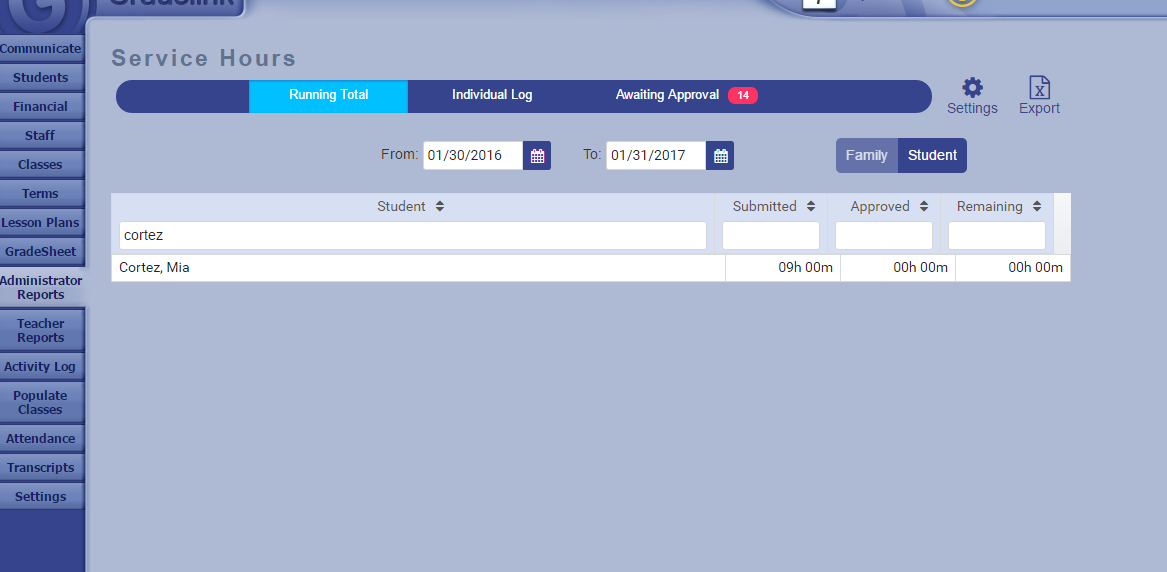Sort by Approved column arrows
1167x572 pixels.
click(x=923, y=207)
